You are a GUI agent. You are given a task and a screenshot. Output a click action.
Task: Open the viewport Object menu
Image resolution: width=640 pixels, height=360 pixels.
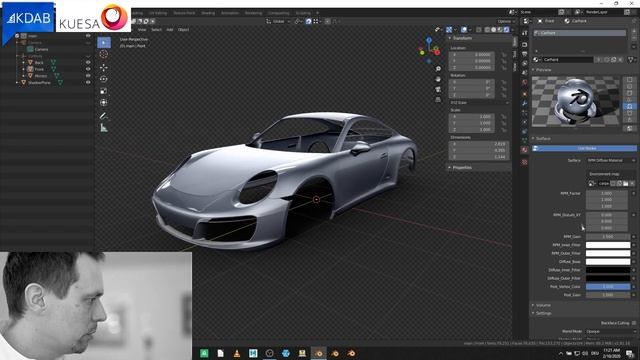pyautogui.click(x=183, y=30)
